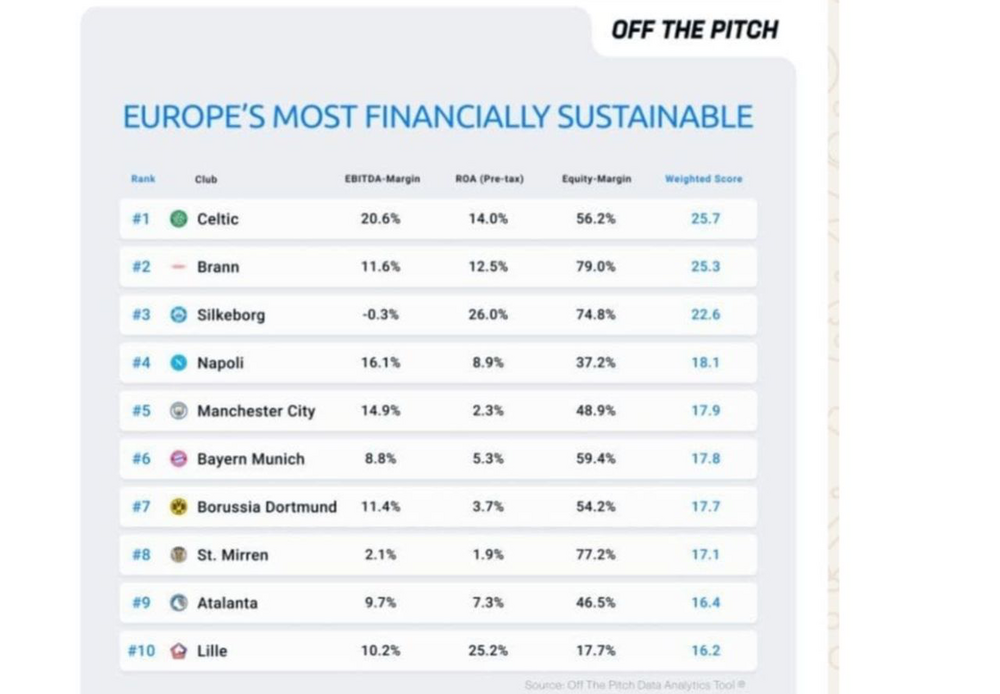Viewport: 1000px width, 694px height.
Task: Click the Silkeborg club crest icon
Action: click(x=179, y=314)
